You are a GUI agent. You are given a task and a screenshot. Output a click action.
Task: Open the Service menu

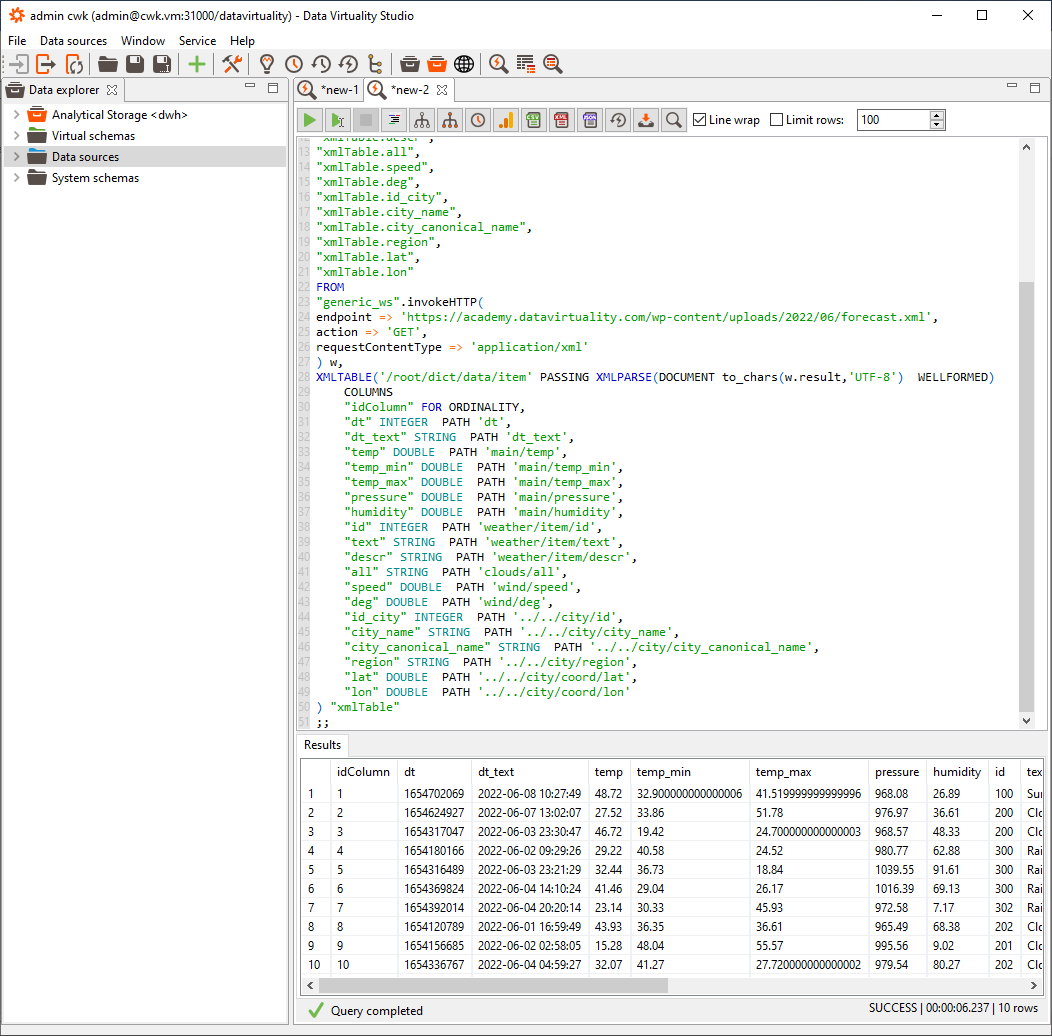pos(197,41)
